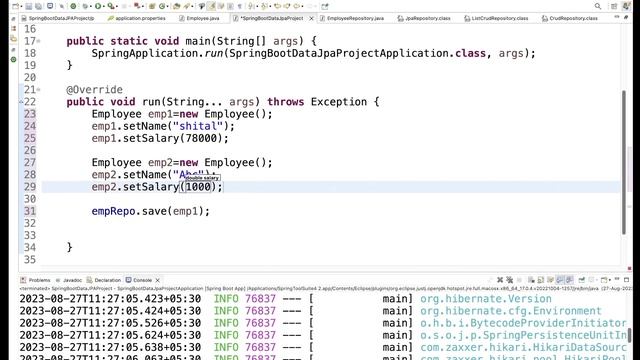Click the green Boot Dashboard relaunch icon
The image size is (640, 360).
(73, 7)
